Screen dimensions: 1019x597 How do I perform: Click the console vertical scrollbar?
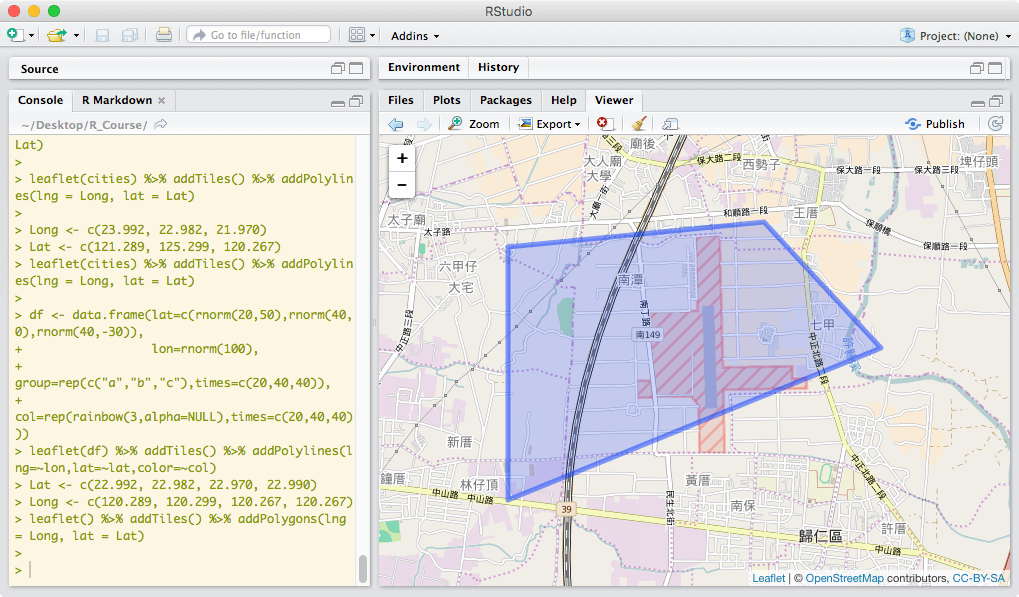click(x=363, y=568)
